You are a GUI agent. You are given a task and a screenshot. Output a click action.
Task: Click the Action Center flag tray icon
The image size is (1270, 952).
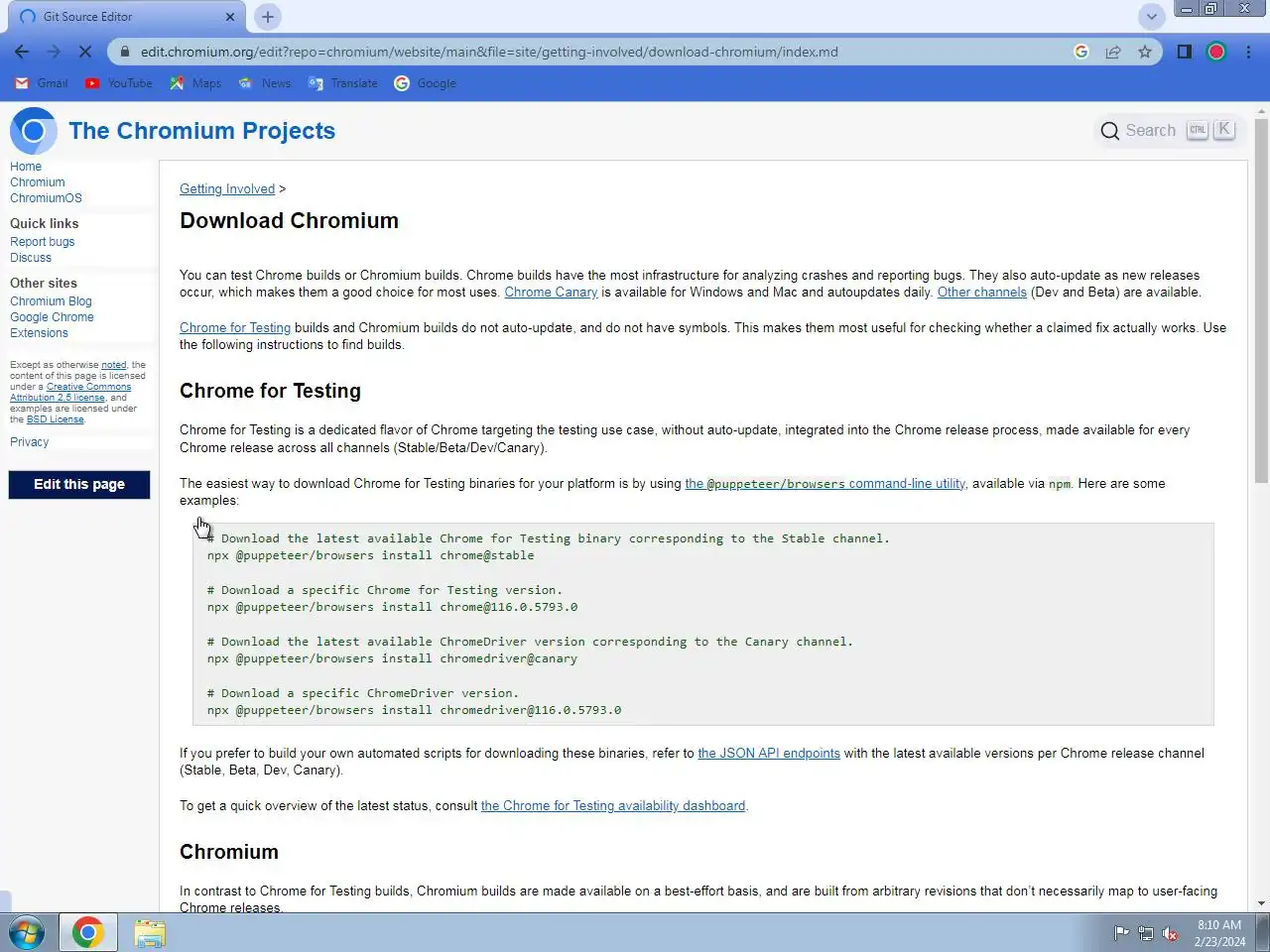tap(1122, 933)
